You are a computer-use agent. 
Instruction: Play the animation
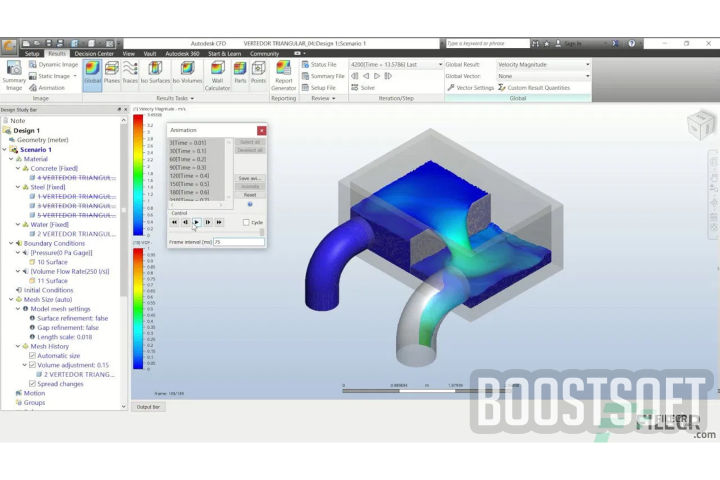pyautogui.click(x=197, y=222)
